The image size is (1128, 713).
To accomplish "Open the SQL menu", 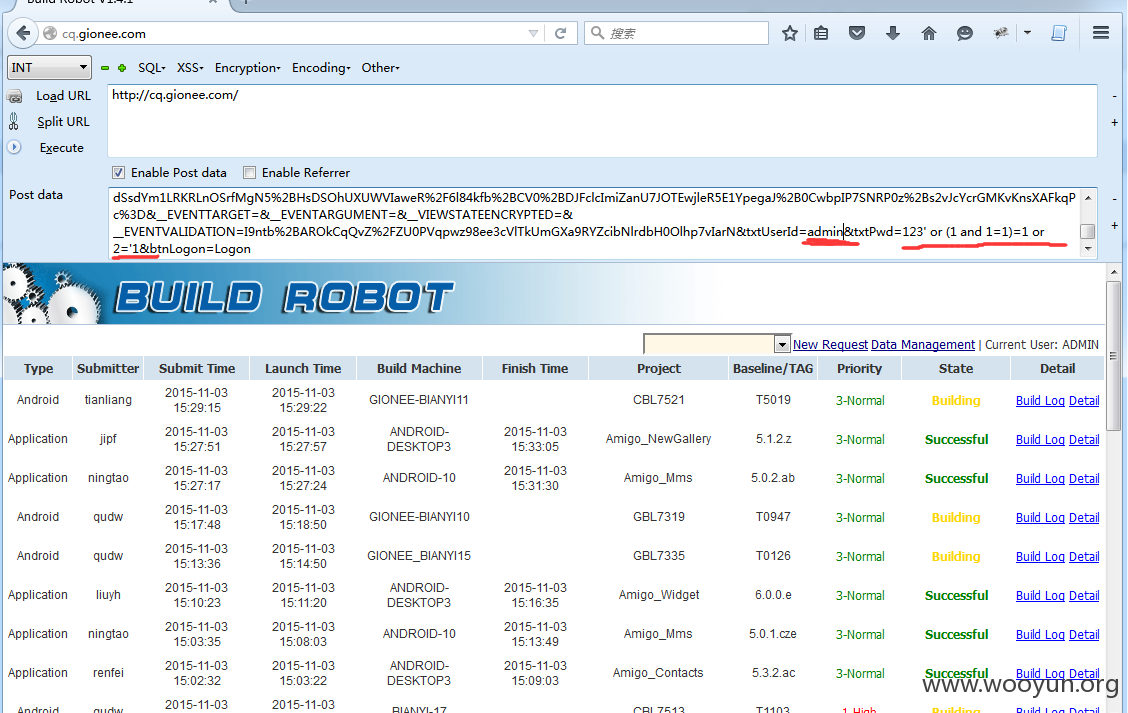I will [x=151, y=68].
